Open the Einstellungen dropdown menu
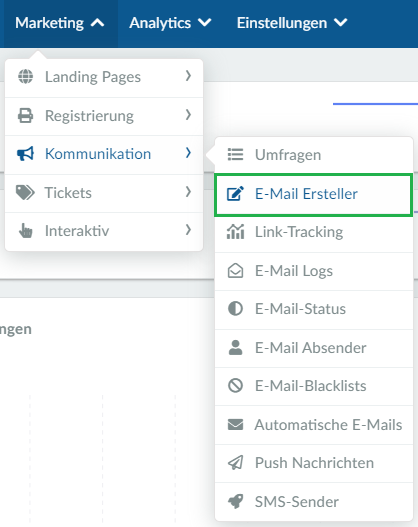418x527 pixels. click(x=292, y=23)
